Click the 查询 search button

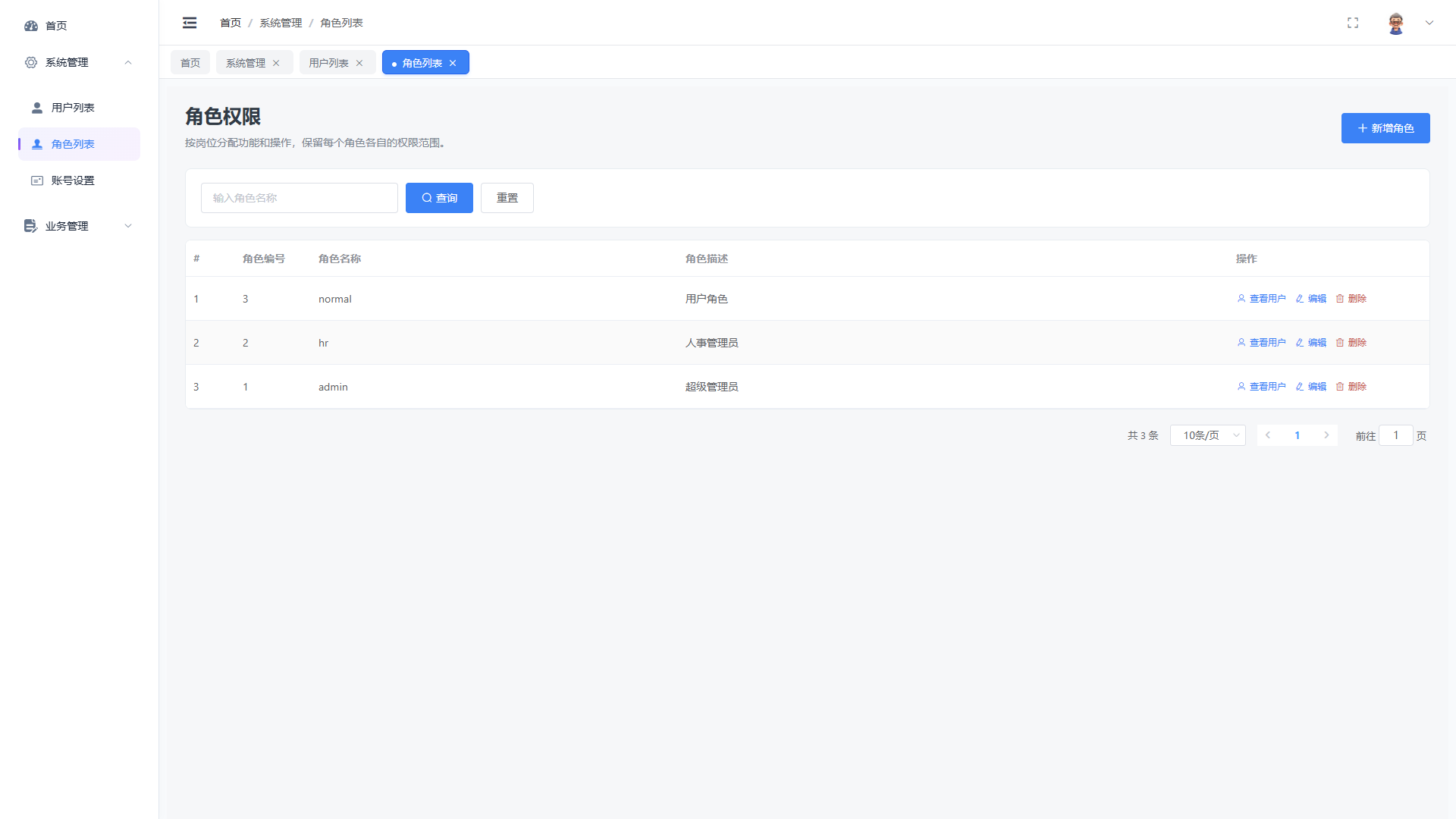pyautogui.click(x=439, y=198)
